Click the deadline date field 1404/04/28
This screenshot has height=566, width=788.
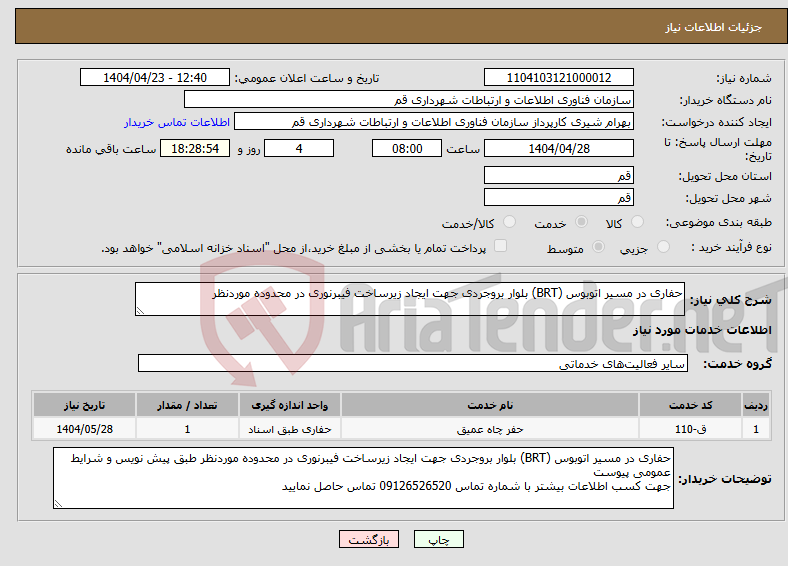click(558, 148)
